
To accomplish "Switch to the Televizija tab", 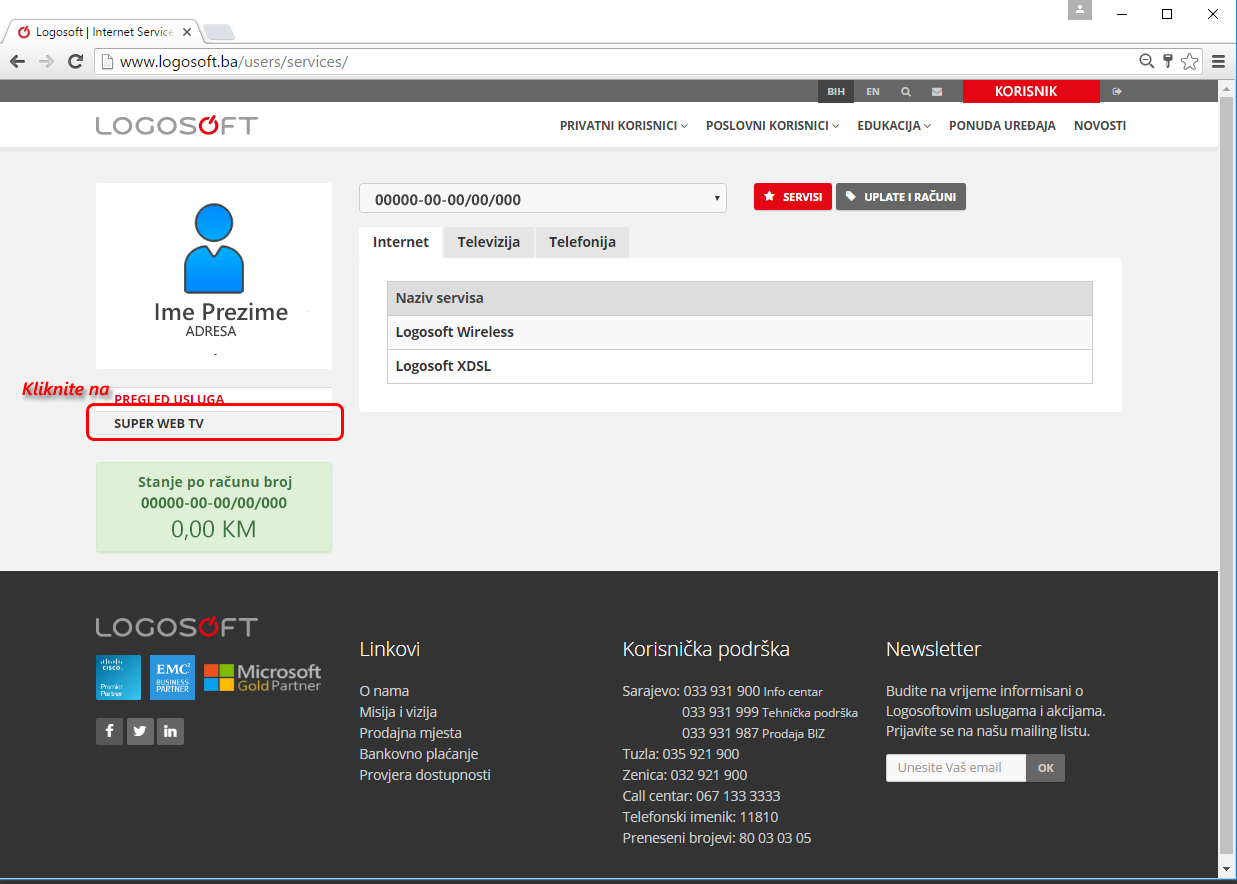I will coord(489,242).
